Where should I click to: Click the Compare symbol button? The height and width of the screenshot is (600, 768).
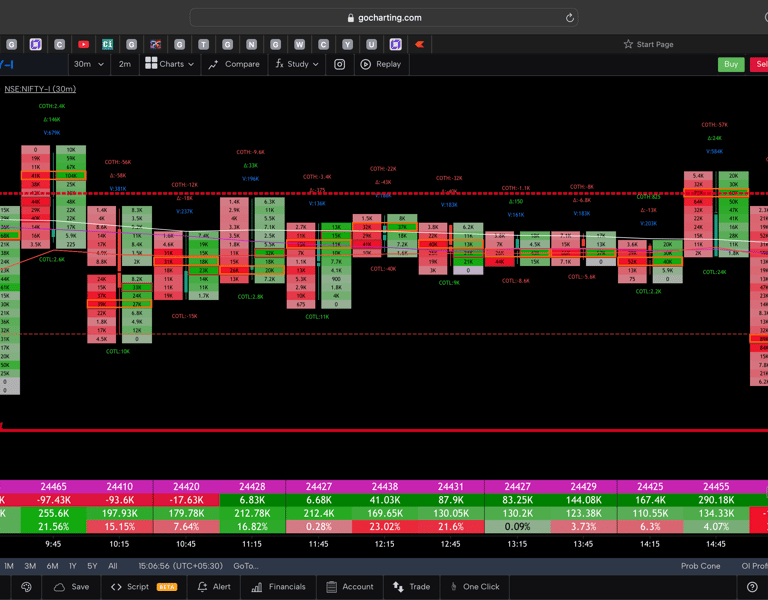pyautogui.click(x=234, y=64)
